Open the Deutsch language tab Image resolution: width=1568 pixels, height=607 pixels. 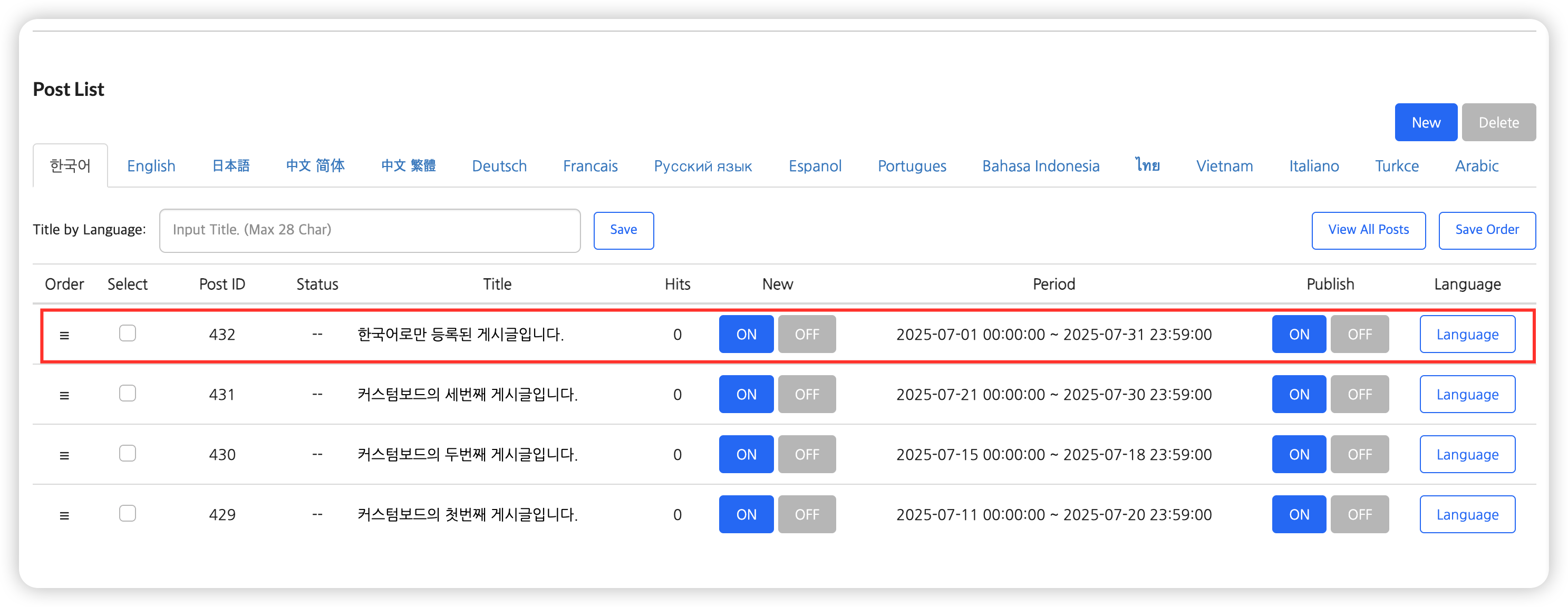499,166
